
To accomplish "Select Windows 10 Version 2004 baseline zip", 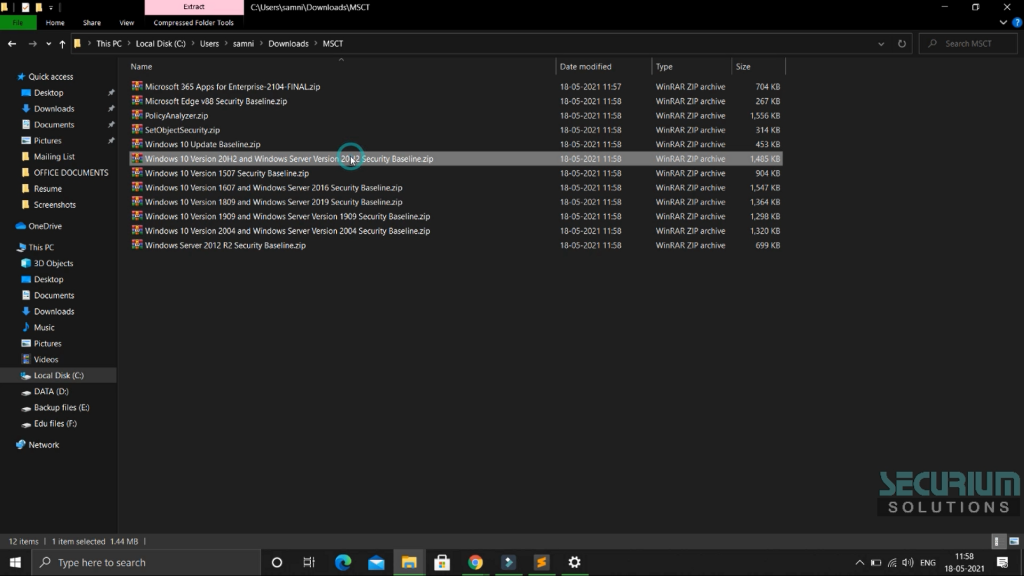I will pos(456,231).
